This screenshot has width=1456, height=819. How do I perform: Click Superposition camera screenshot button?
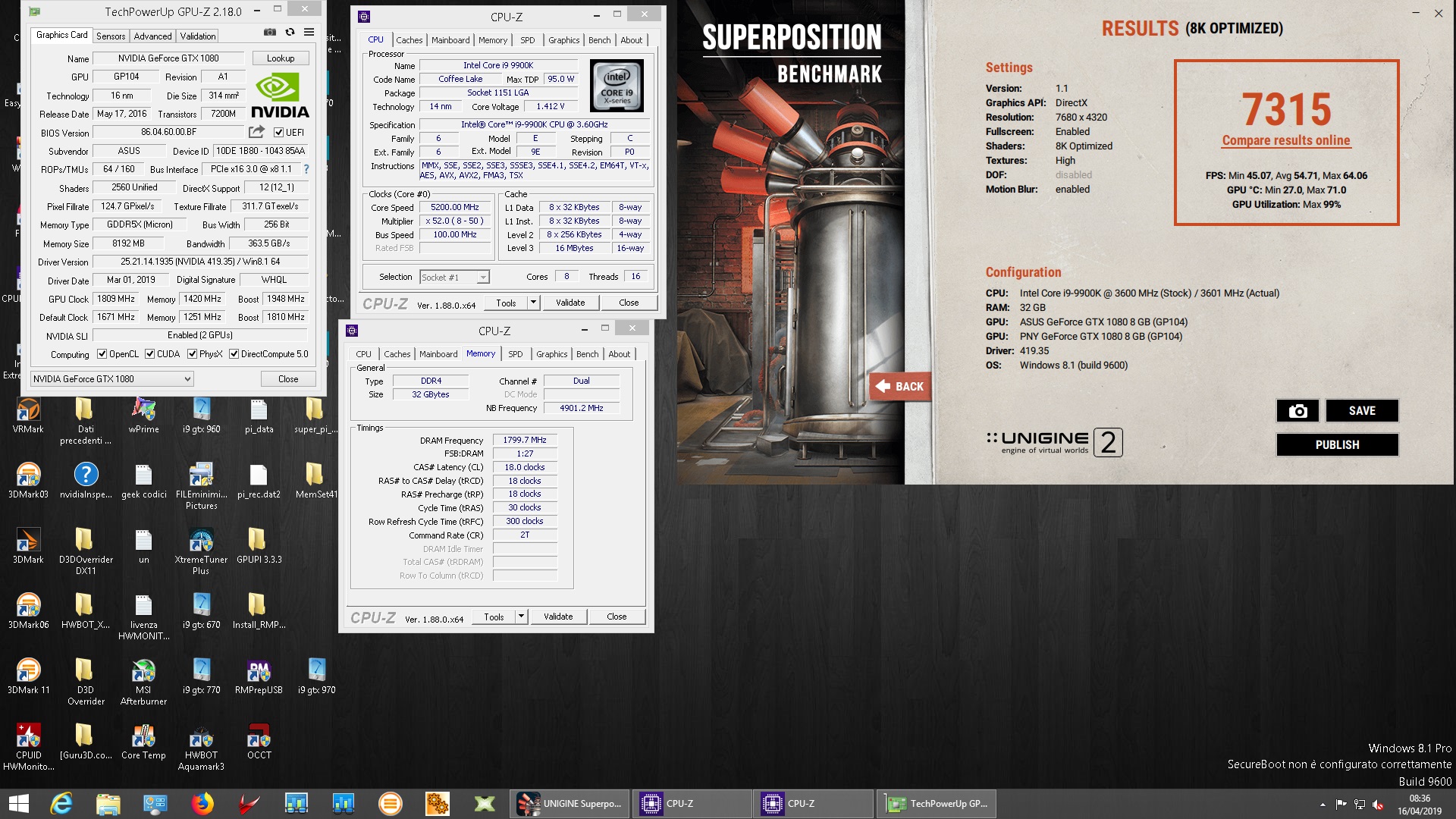1298,410
